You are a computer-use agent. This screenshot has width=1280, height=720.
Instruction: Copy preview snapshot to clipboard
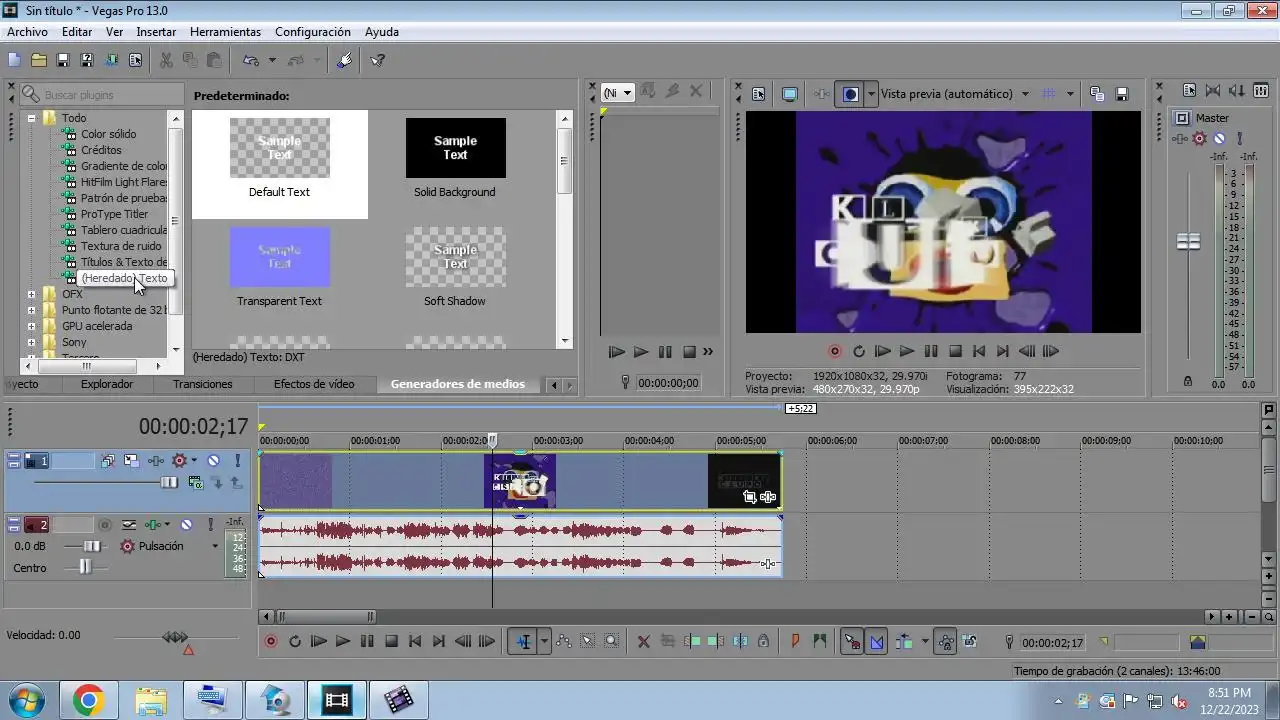(x=1097, y=94)
